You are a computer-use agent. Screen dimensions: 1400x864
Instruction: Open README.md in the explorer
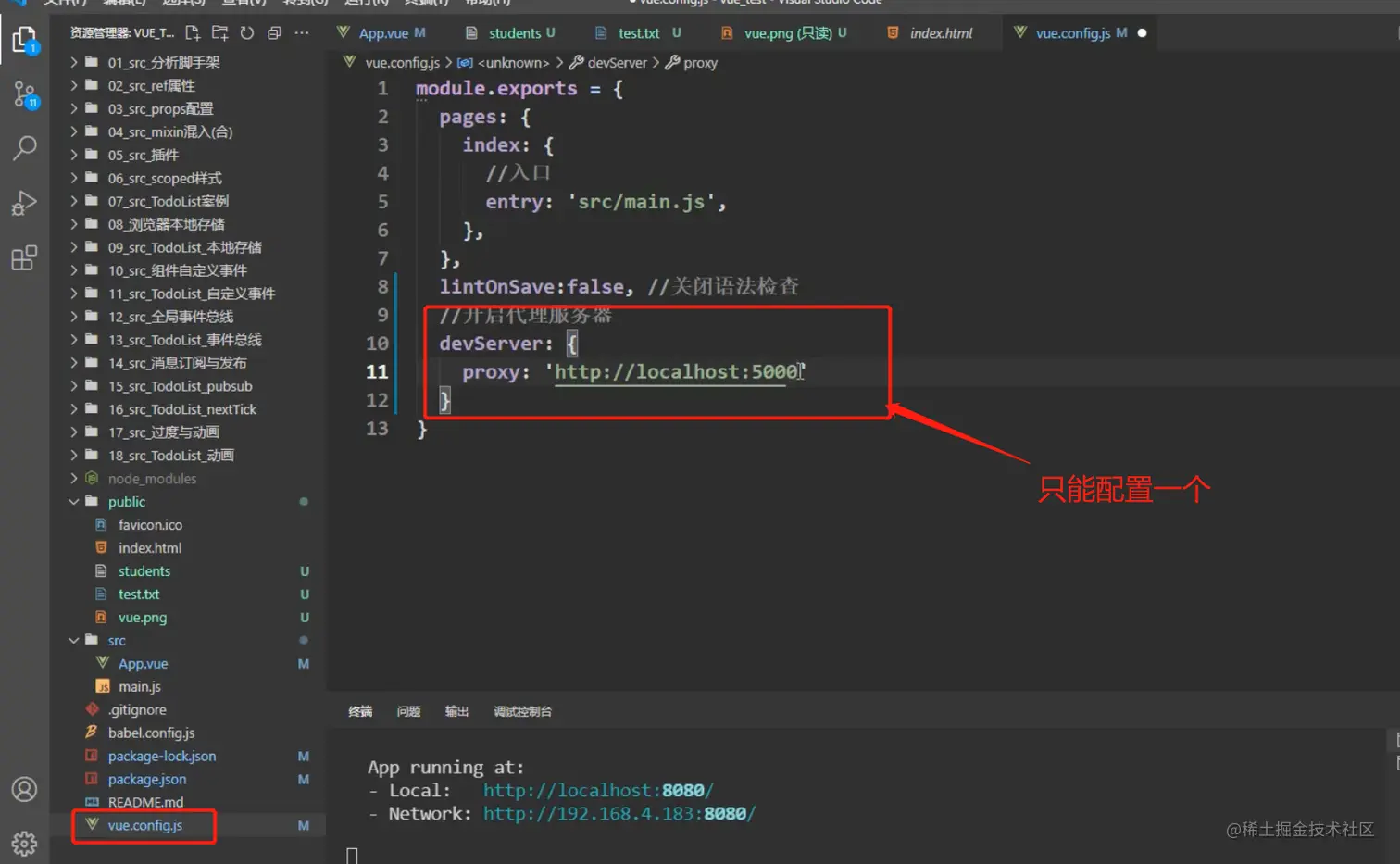[145, 802]
